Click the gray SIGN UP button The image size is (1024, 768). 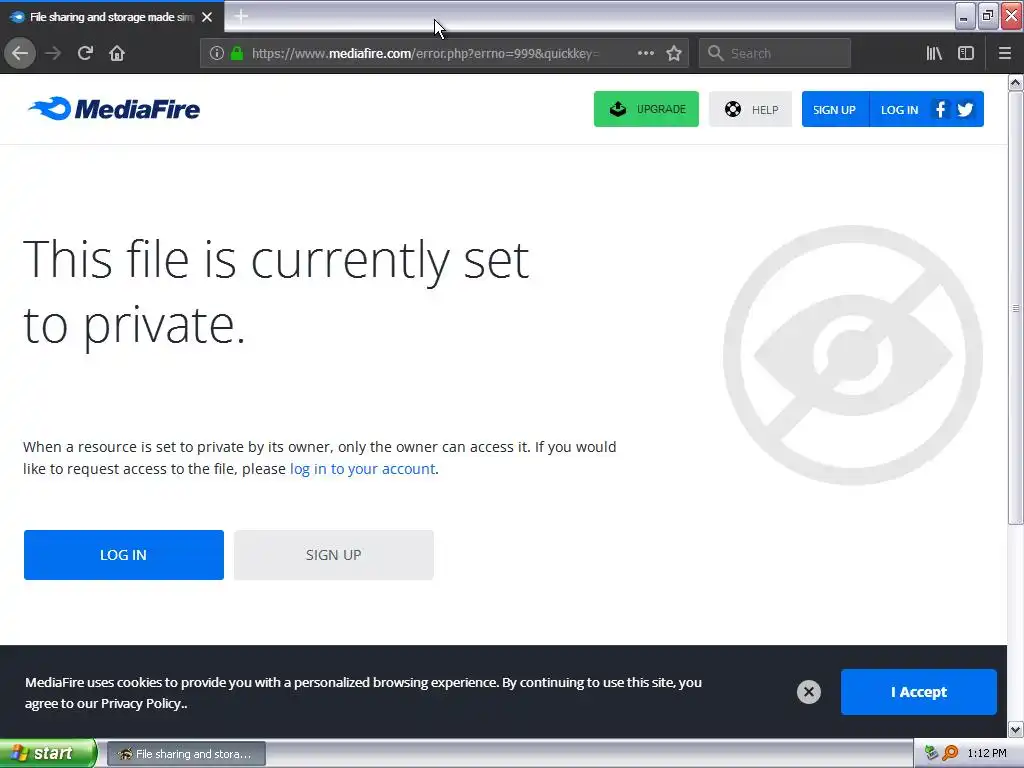tap(333, 554)
